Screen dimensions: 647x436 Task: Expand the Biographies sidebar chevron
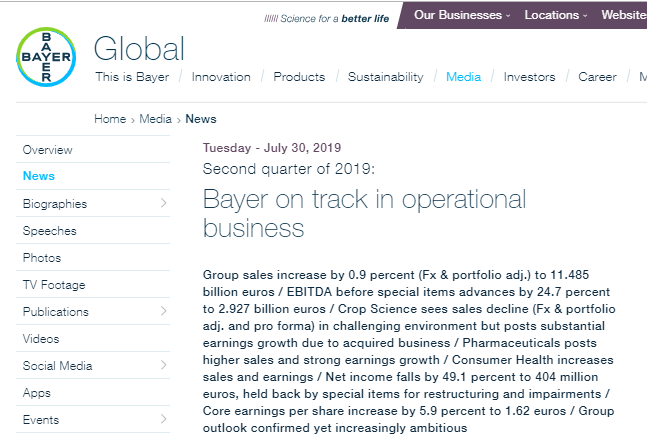pyautogui.click(x=163, y=204)
